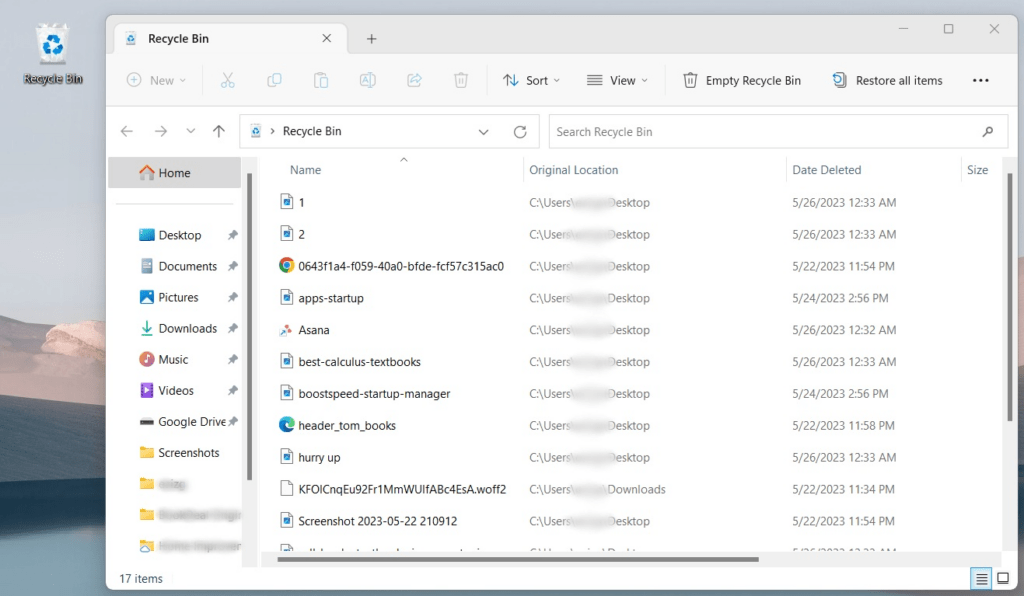Open the Recycle Bin desktop icon
Image resolution: width=1024 pixels, height=596 pixels.
click(x=51, y=46)
